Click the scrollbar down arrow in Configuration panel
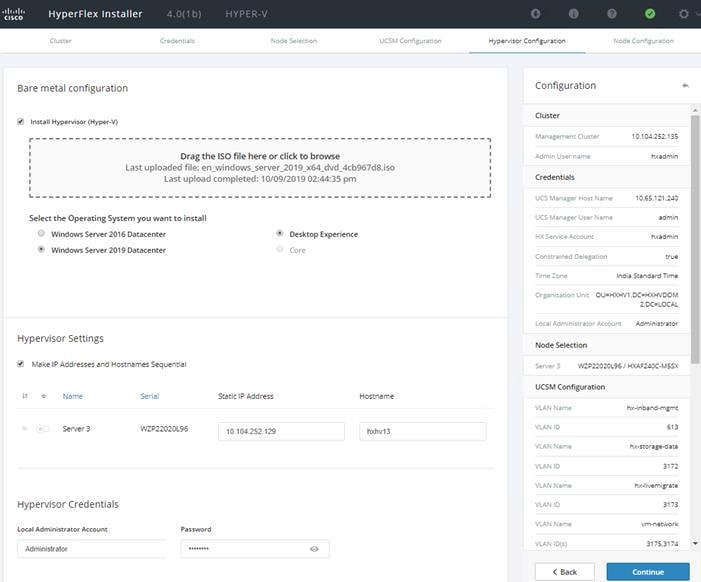Screen dimensions: 701x582 tap(695, 544)
